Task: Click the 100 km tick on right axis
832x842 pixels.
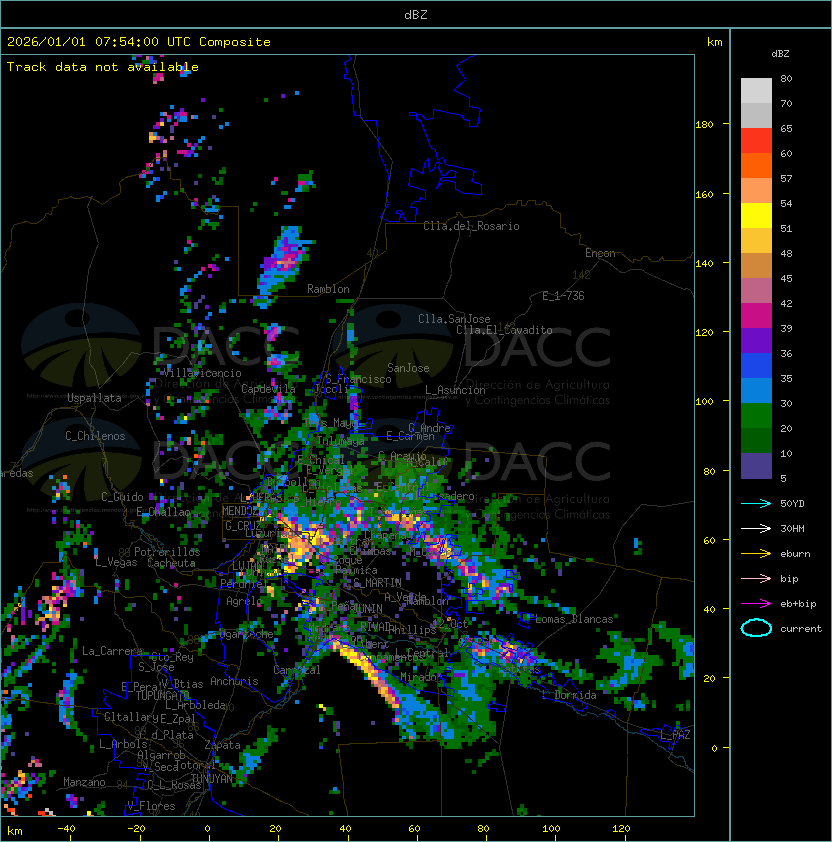Action: [704, 401]
